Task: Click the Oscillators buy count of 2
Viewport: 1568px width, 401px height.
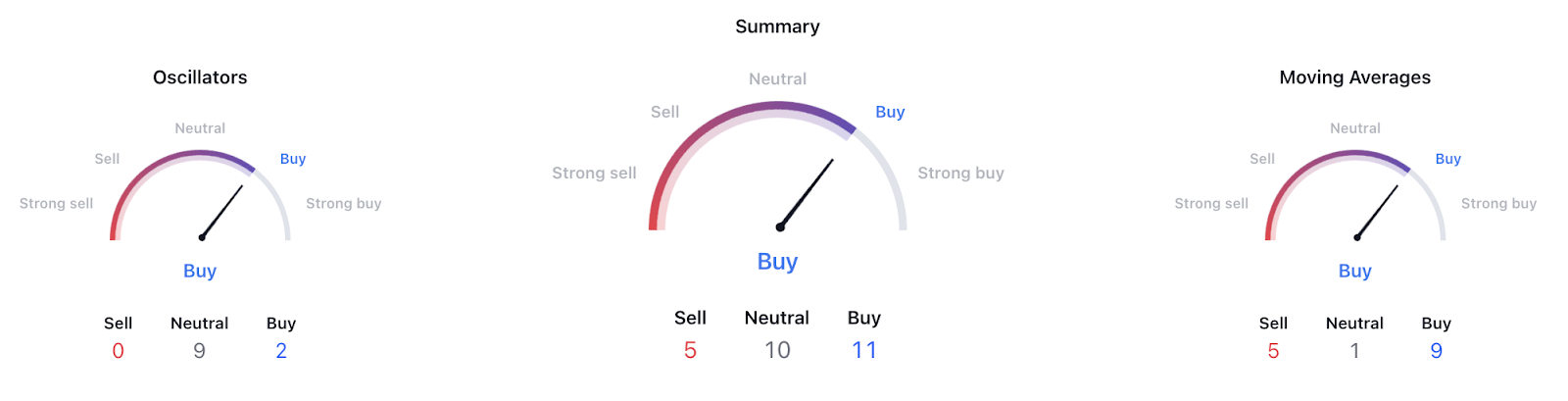Action: (281, 351)
